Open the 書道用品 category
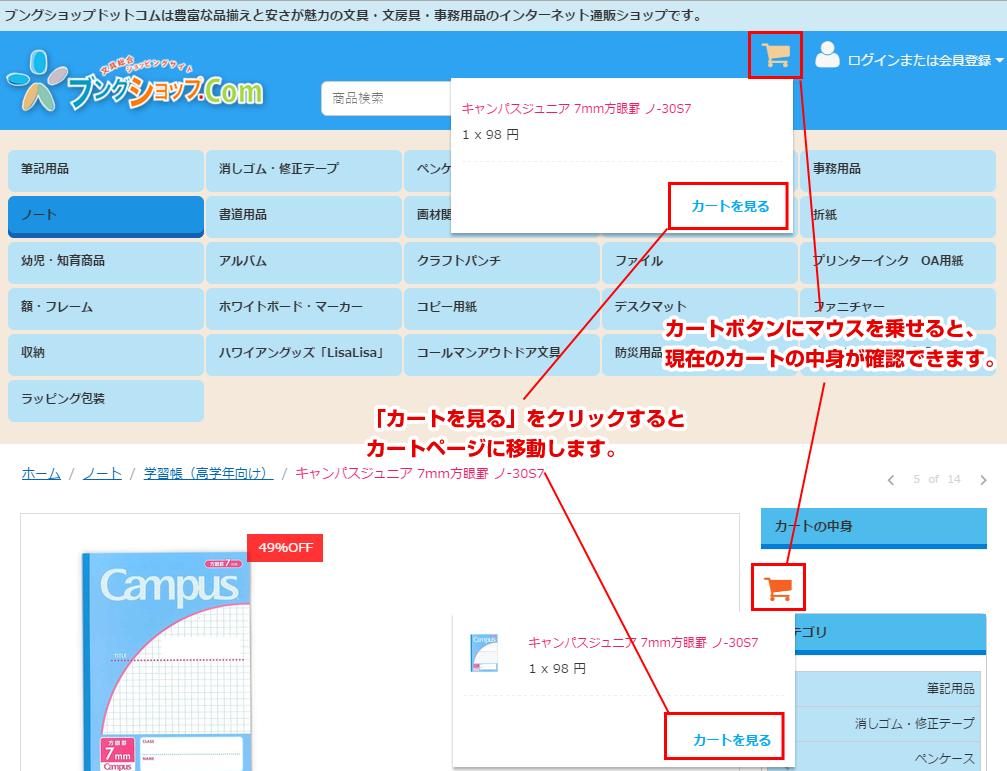Screen dimensions: 1007x771 click(304, 216)
